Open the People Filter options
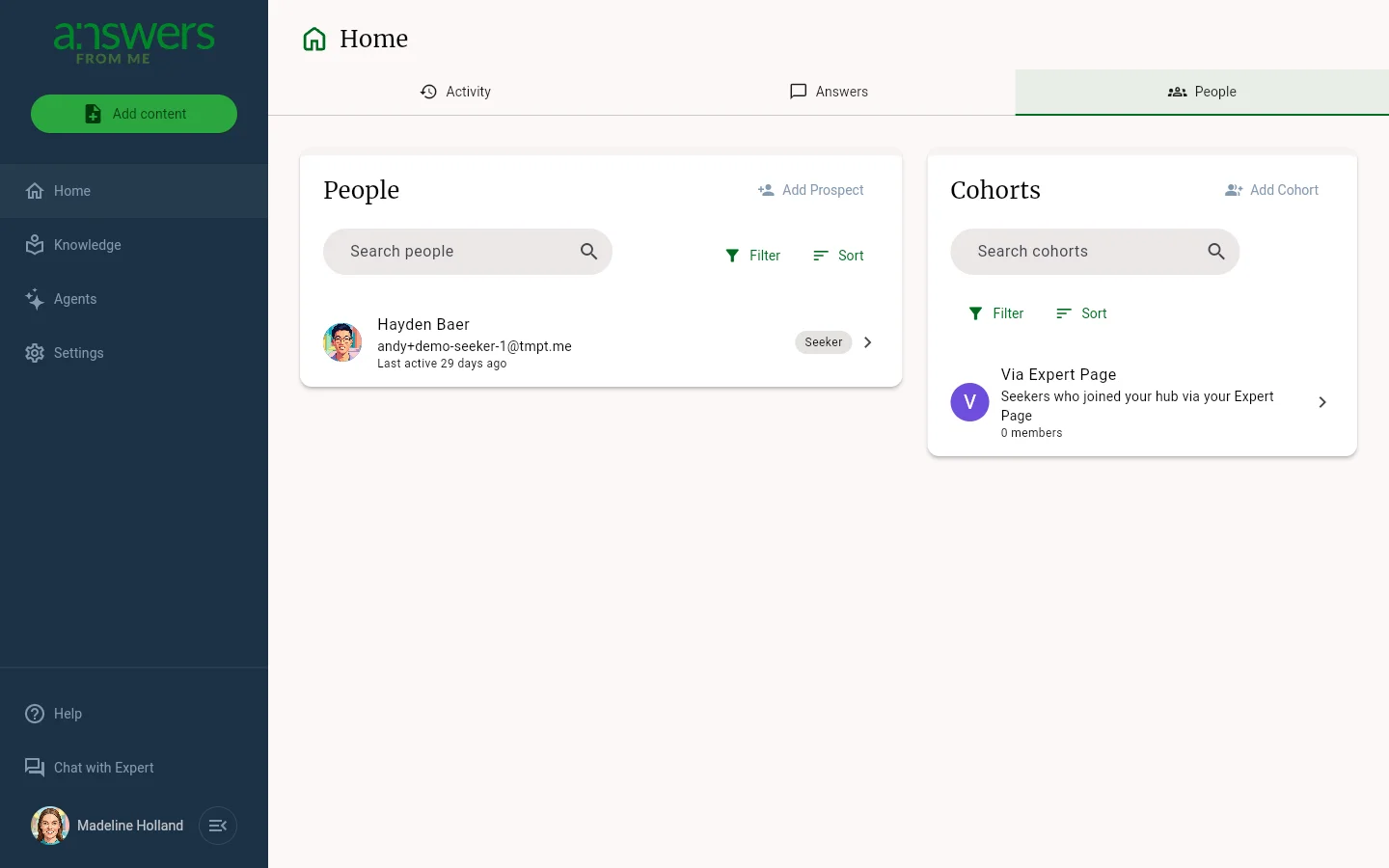The height and width of the screenshot is (868, 1389). point(752,256)
